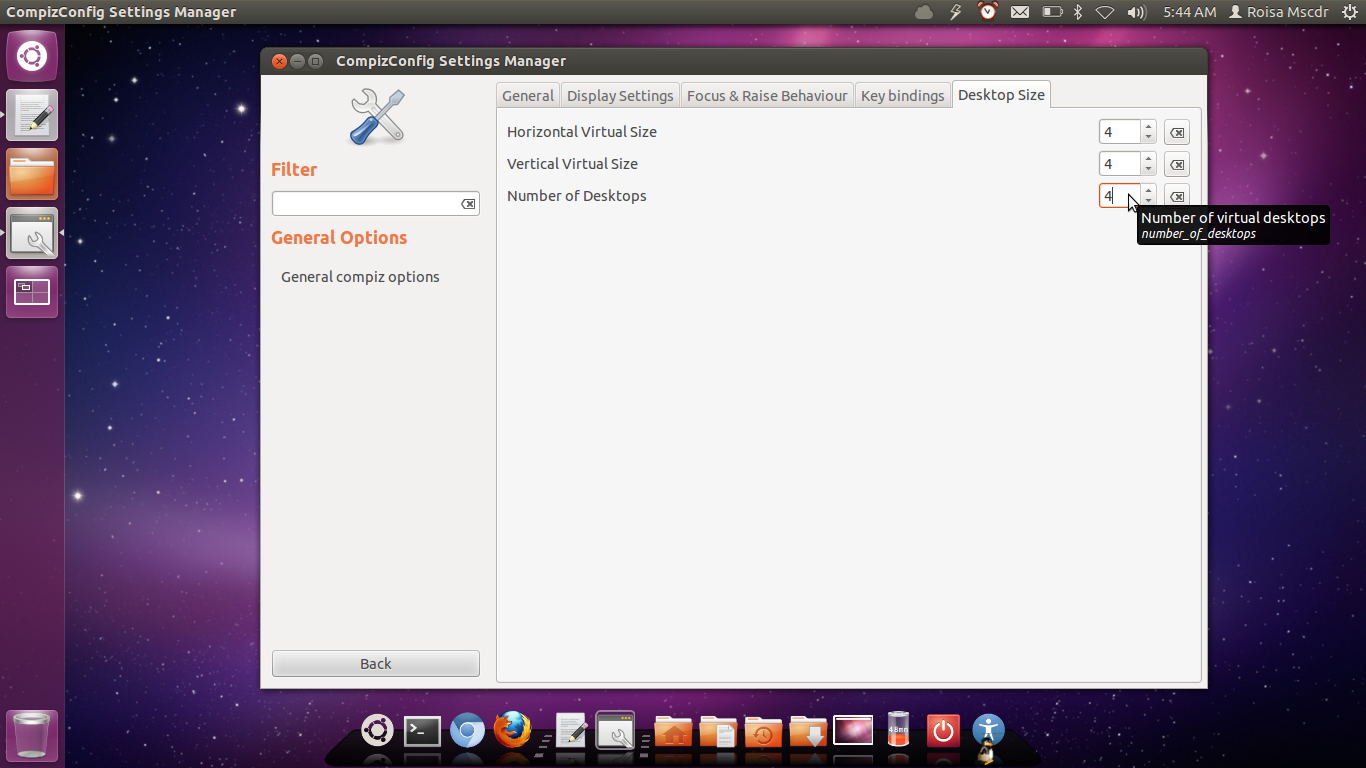This screenshot has height=768, width=1366.
Task: Open the accessibility icon in the dock
Action: (x=988, y=729)
